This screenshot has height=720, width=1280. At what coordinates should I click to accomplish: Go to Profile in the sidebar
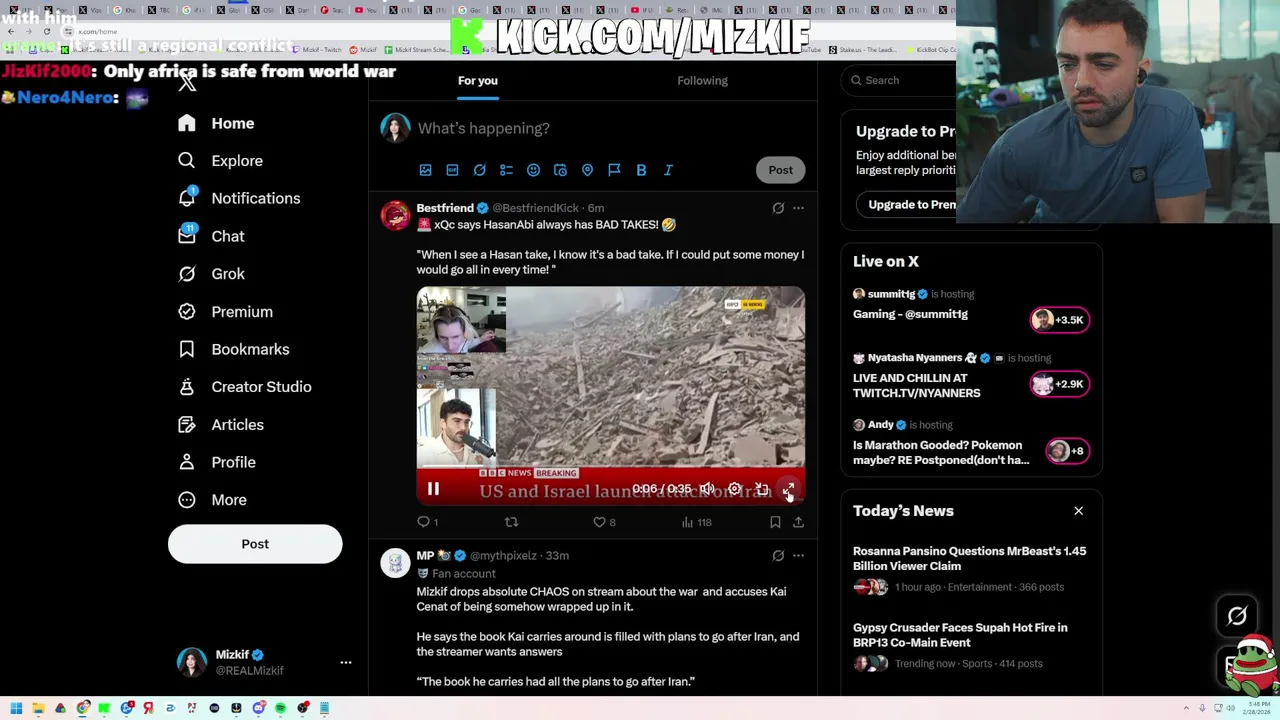(216, 462)
